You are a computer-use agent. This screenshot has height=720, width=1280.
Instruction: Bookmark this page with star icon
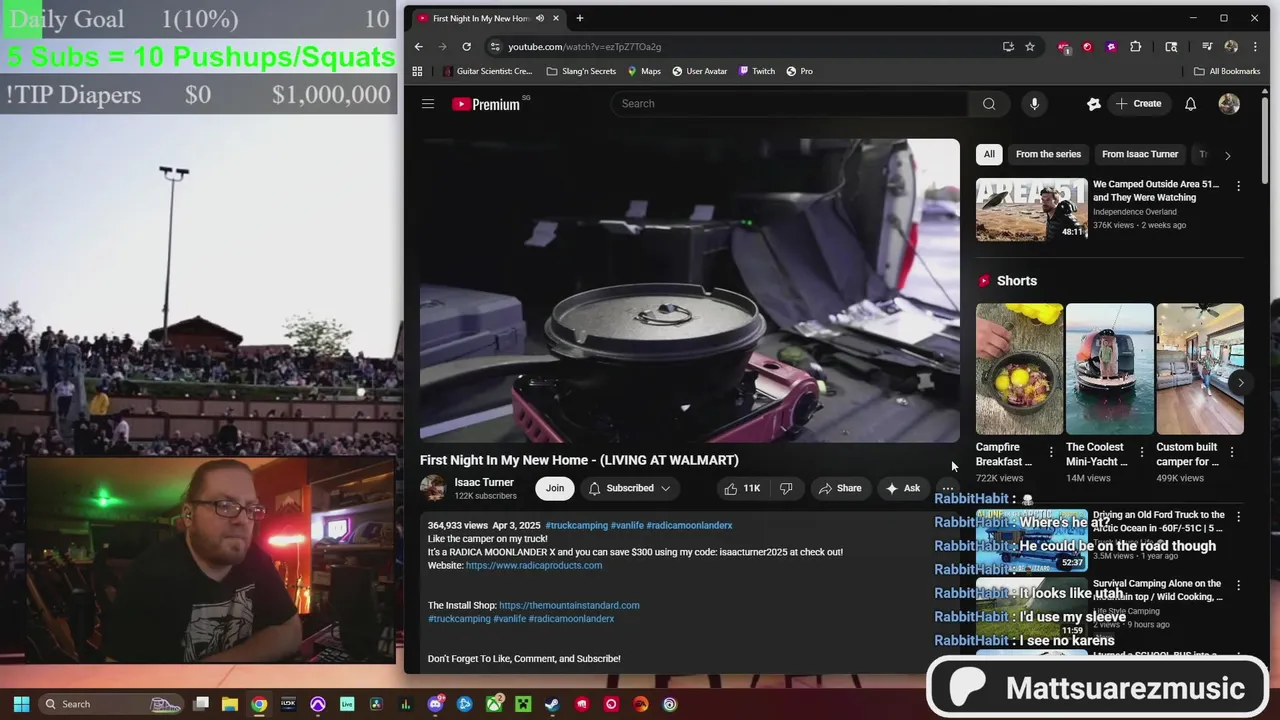(1030, 46)
